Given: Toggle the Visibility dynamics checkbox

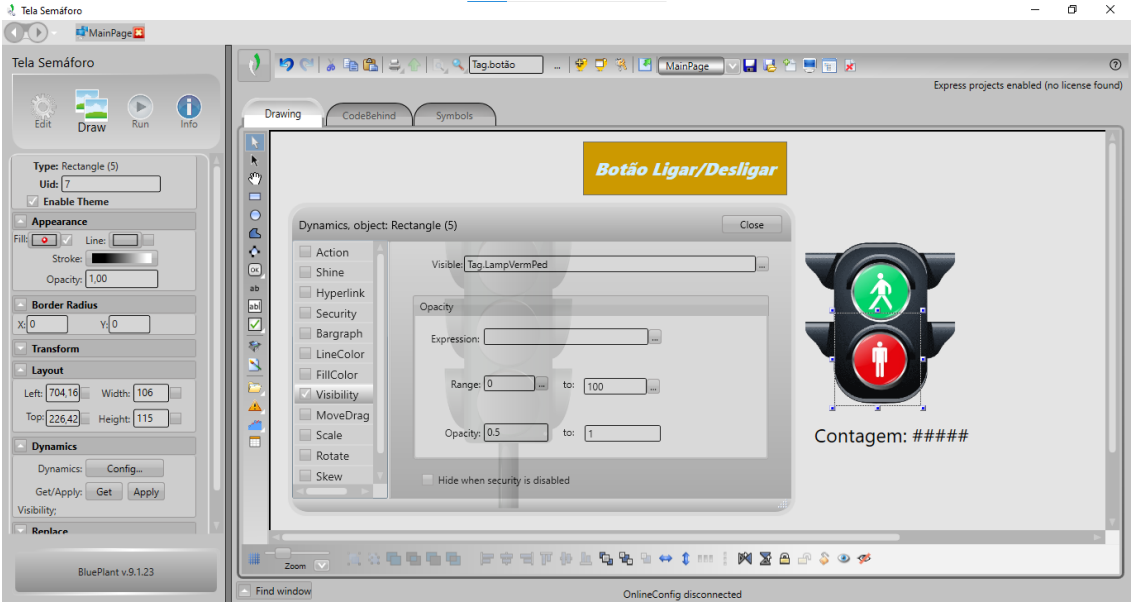Looking at the screenshot, I should coord(306,395).
